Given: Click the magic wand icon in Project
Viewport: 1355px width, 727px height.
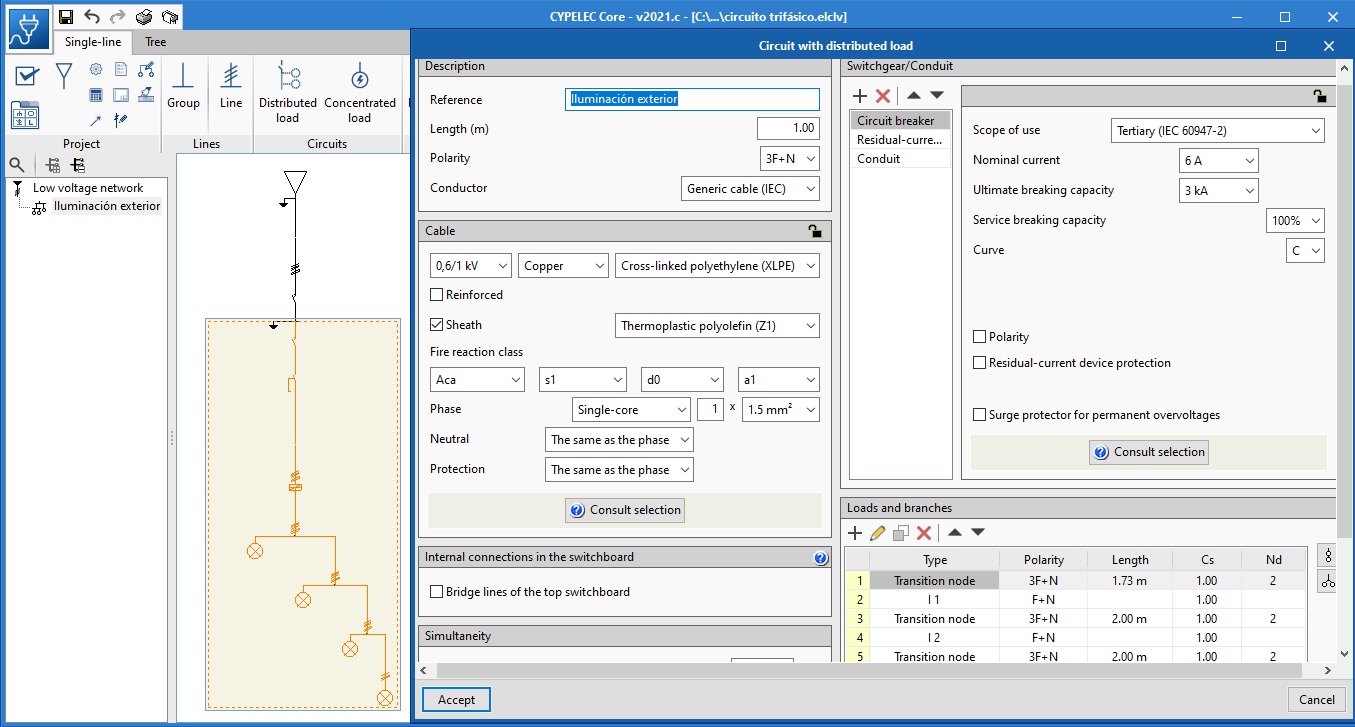Looking at the screenshot, I should click(x=96, y=120).
